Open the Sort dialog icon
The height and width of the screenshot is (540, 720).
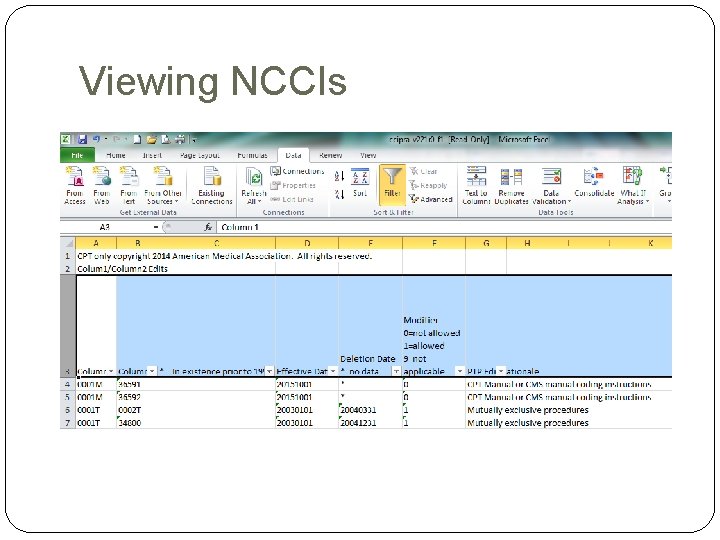click(x=360, y=177)
